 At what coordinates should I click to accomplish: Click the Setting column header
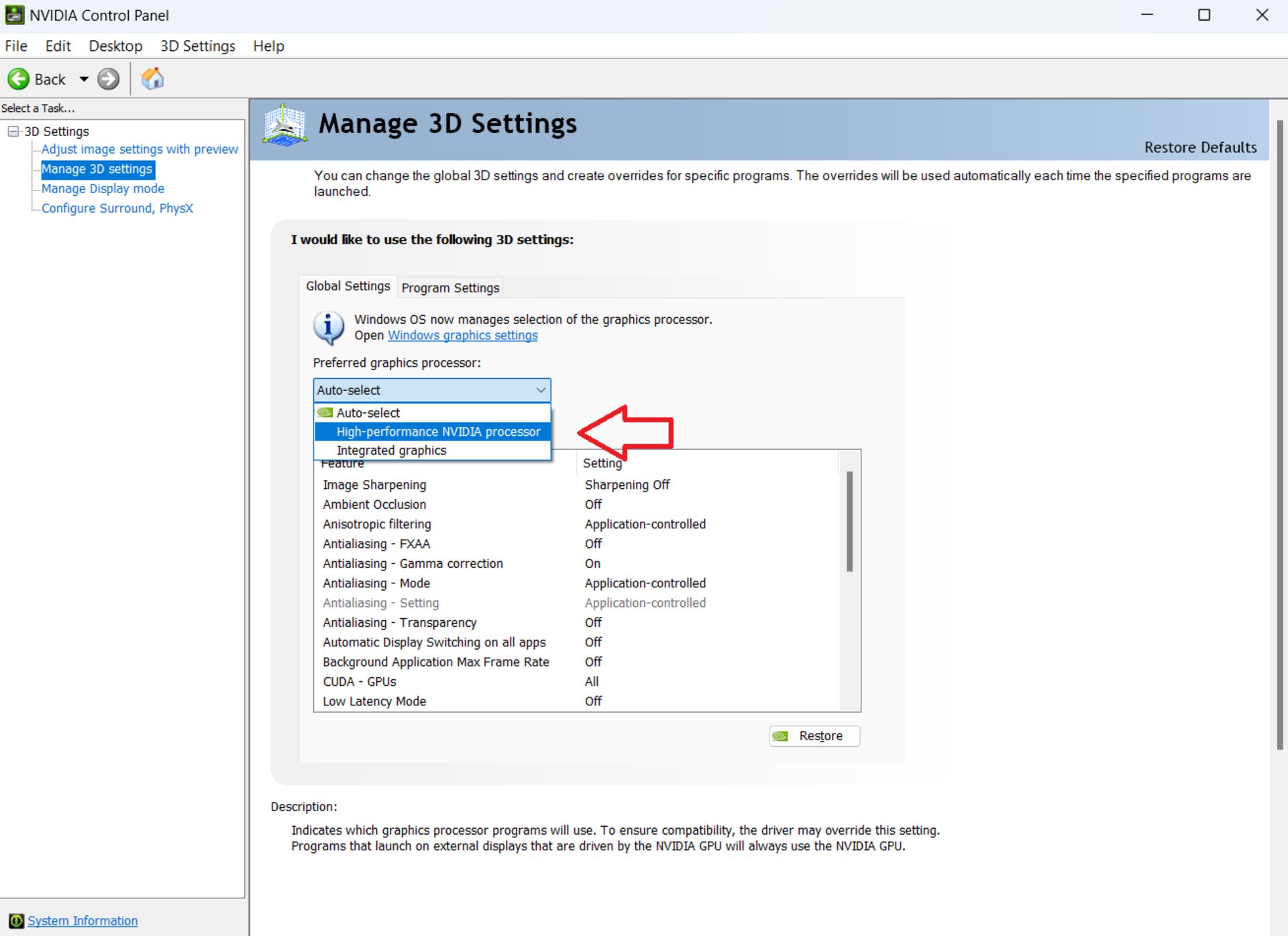pyautogui.click(x=707, y=463)
